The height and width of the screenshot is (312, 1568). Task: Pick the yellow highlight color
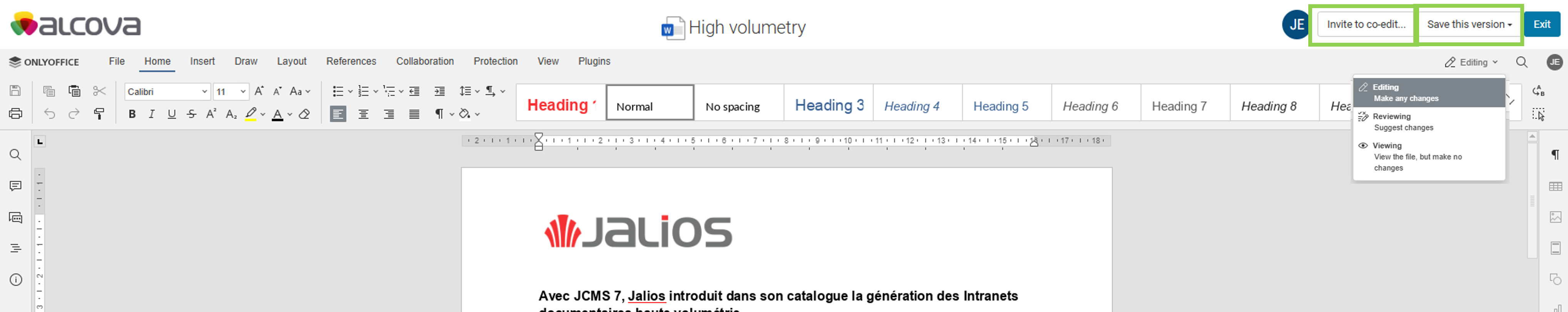click(250, 114)
